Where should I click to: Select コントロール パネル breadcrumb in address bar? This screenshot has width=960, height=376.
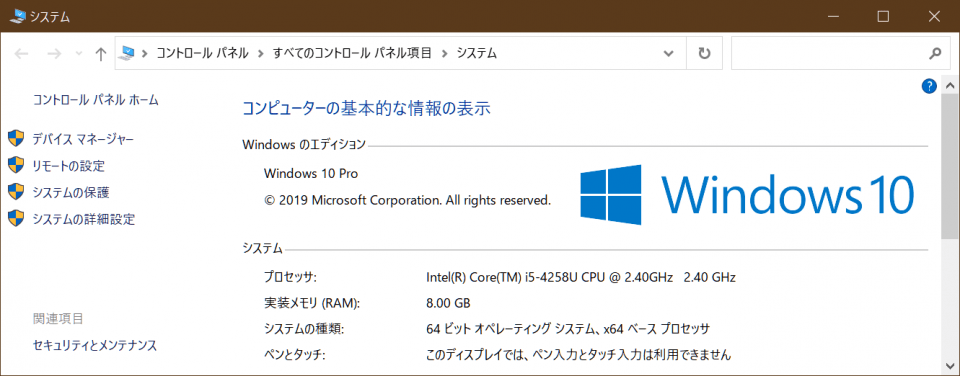[203, 53]
